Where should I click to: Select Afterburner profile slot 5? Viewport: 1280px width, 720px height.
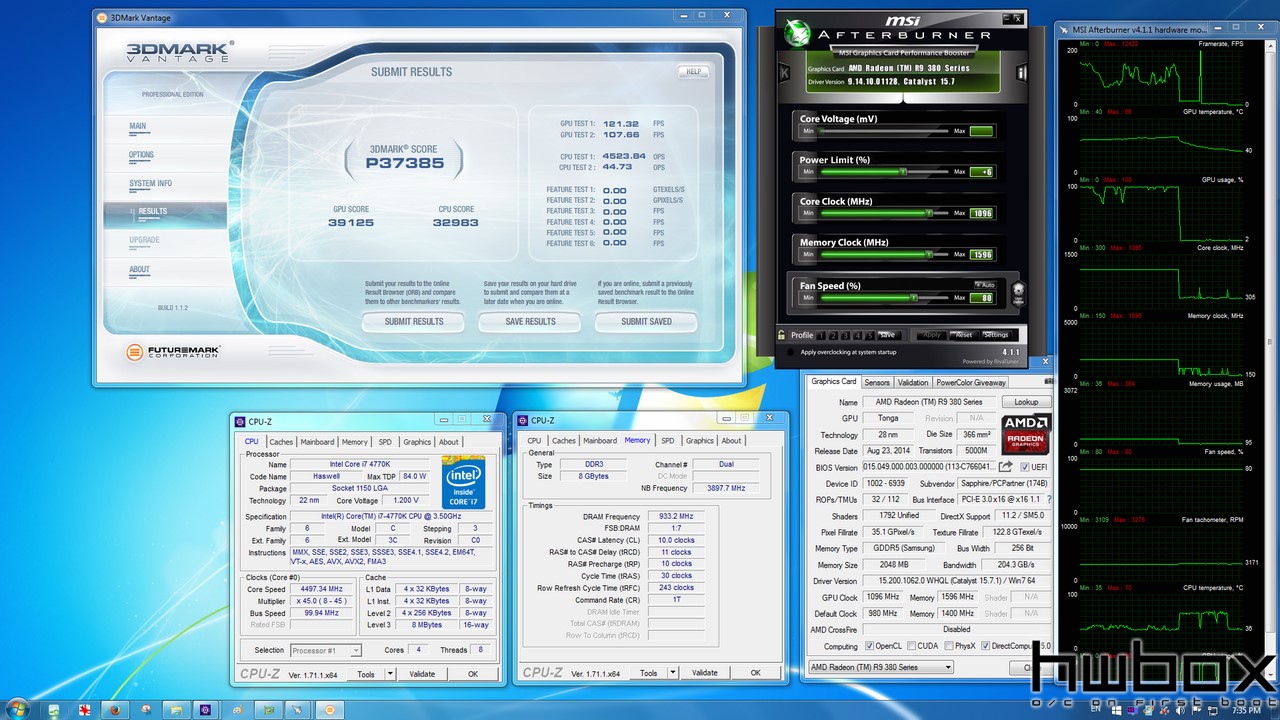click(870, 335)
